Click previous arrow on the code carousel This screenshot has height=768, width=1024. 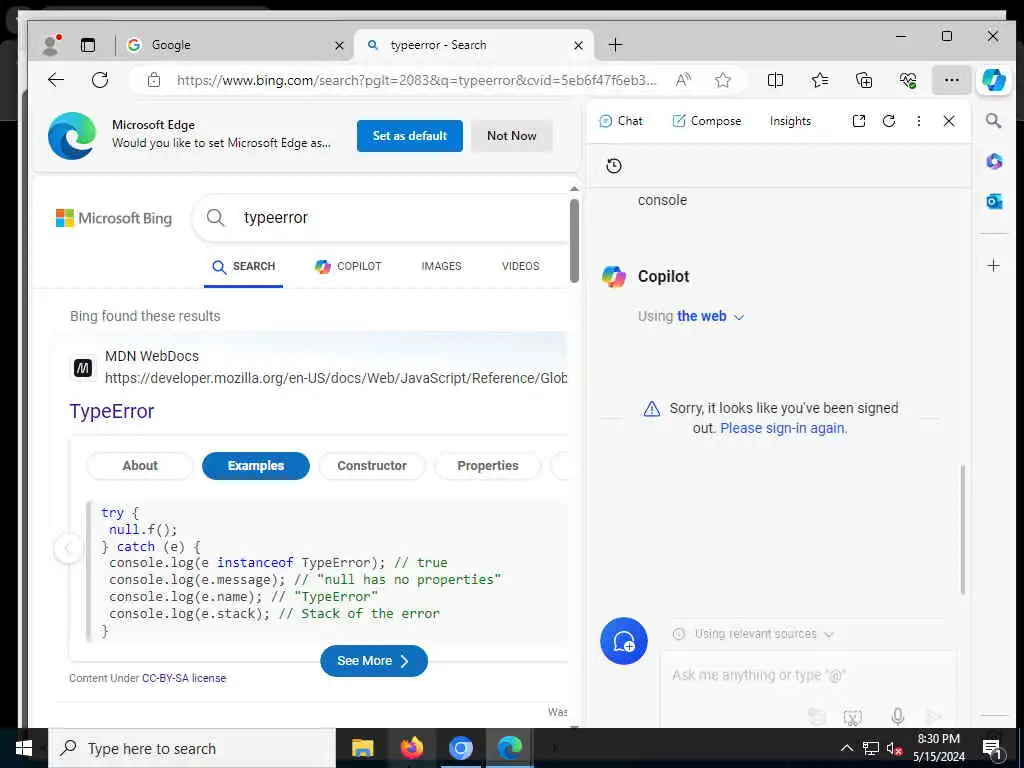pos(68,548)
